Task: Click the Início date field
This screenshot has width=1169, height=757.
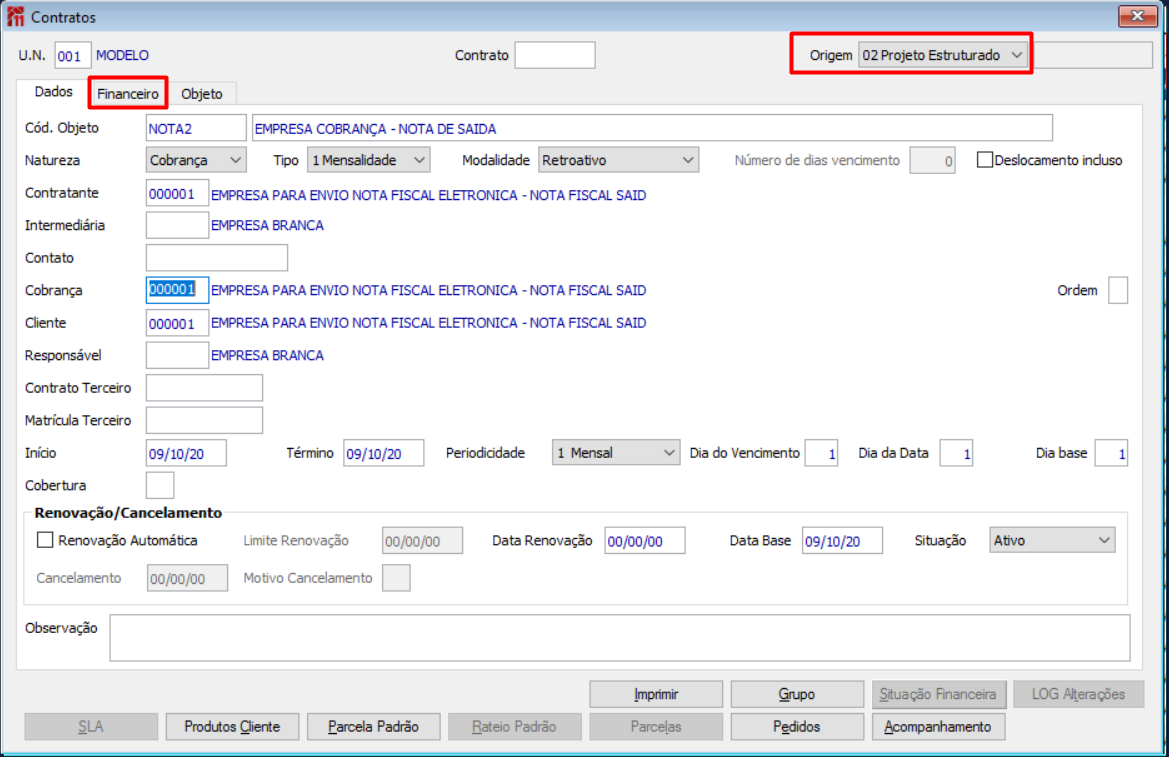Action: point(186,453)
